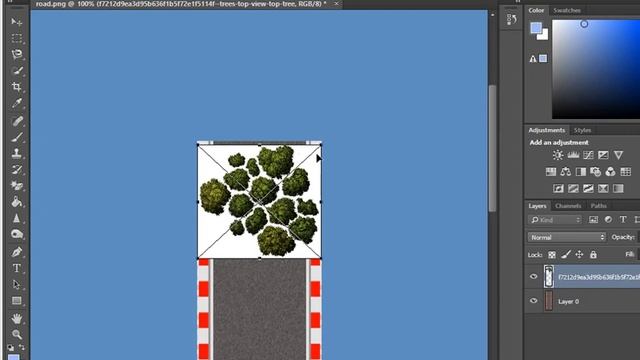The image size is (640, 360).
Task: Select the Path Selection tool
Action: (16, 284)
